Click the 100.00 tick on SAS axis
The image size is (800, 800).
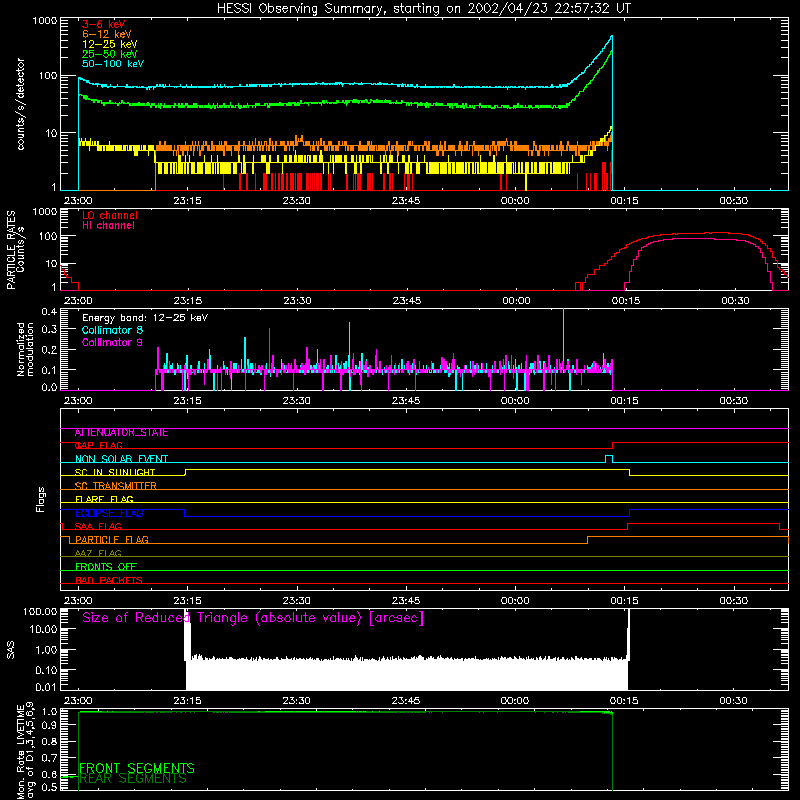[x=40, y=611]
